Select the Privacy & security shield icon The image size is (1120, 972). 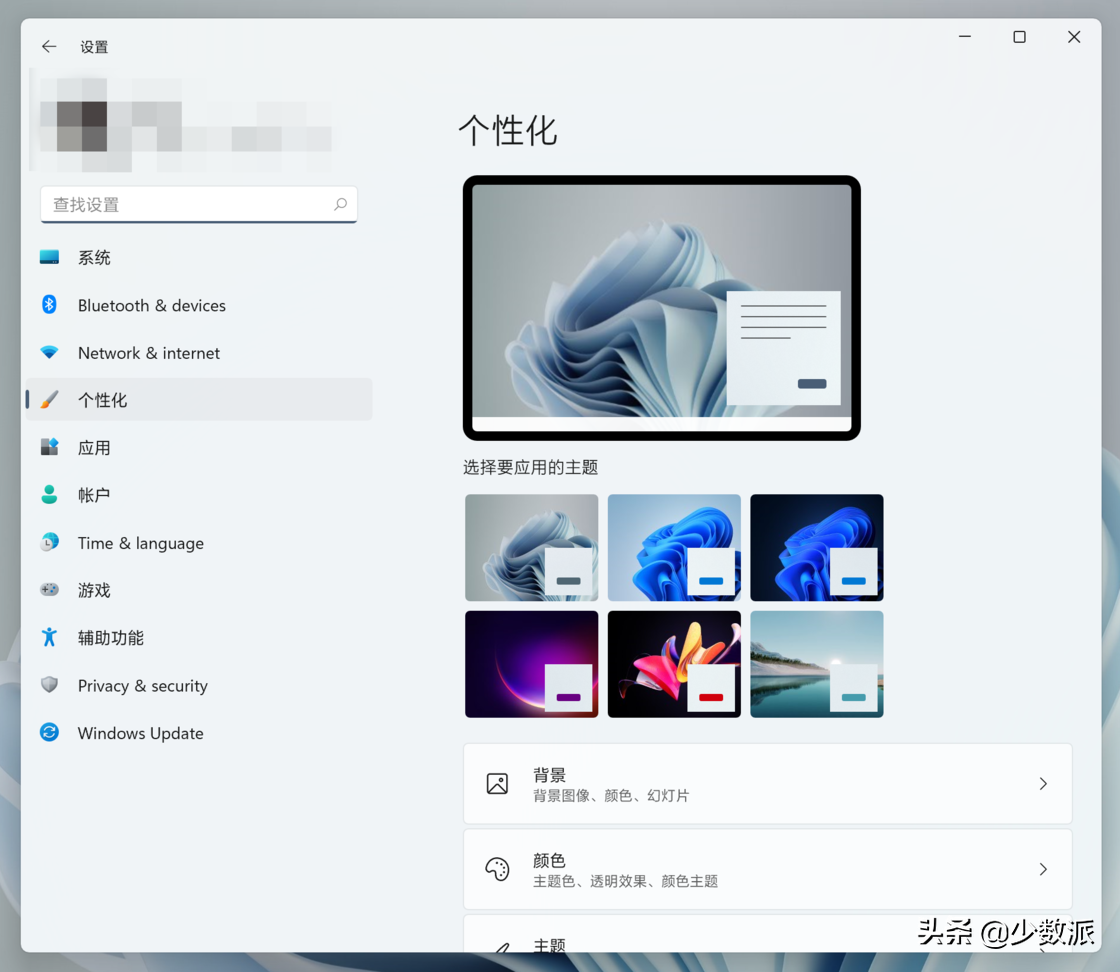(49, 685)
